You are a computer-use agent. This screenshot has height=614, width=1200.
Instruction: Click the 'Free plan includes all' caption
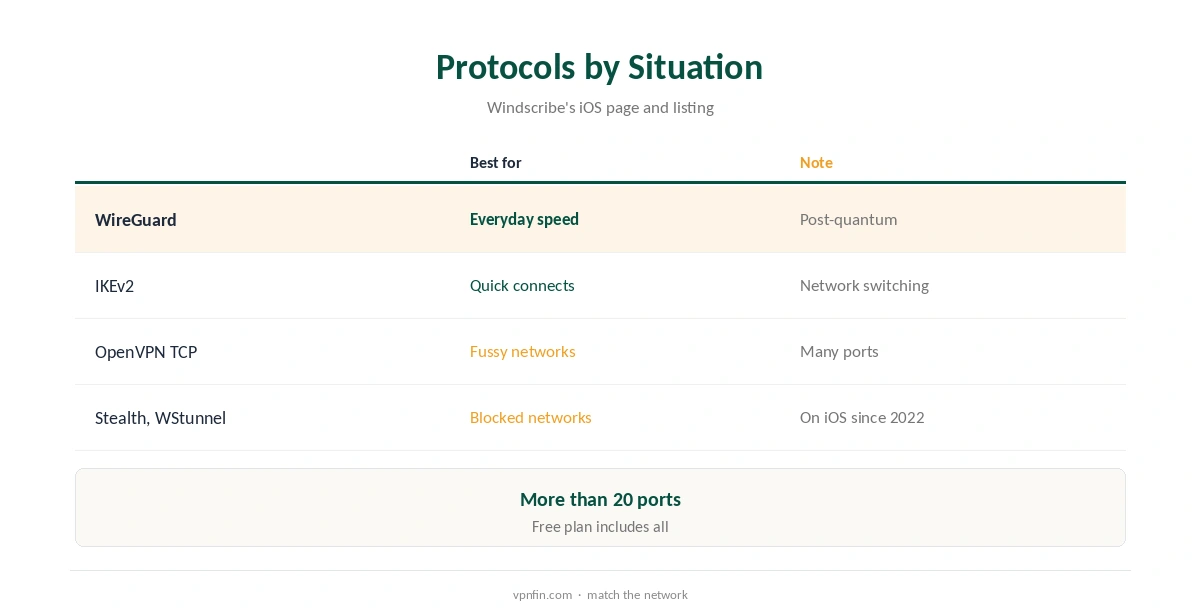(600, 526)
